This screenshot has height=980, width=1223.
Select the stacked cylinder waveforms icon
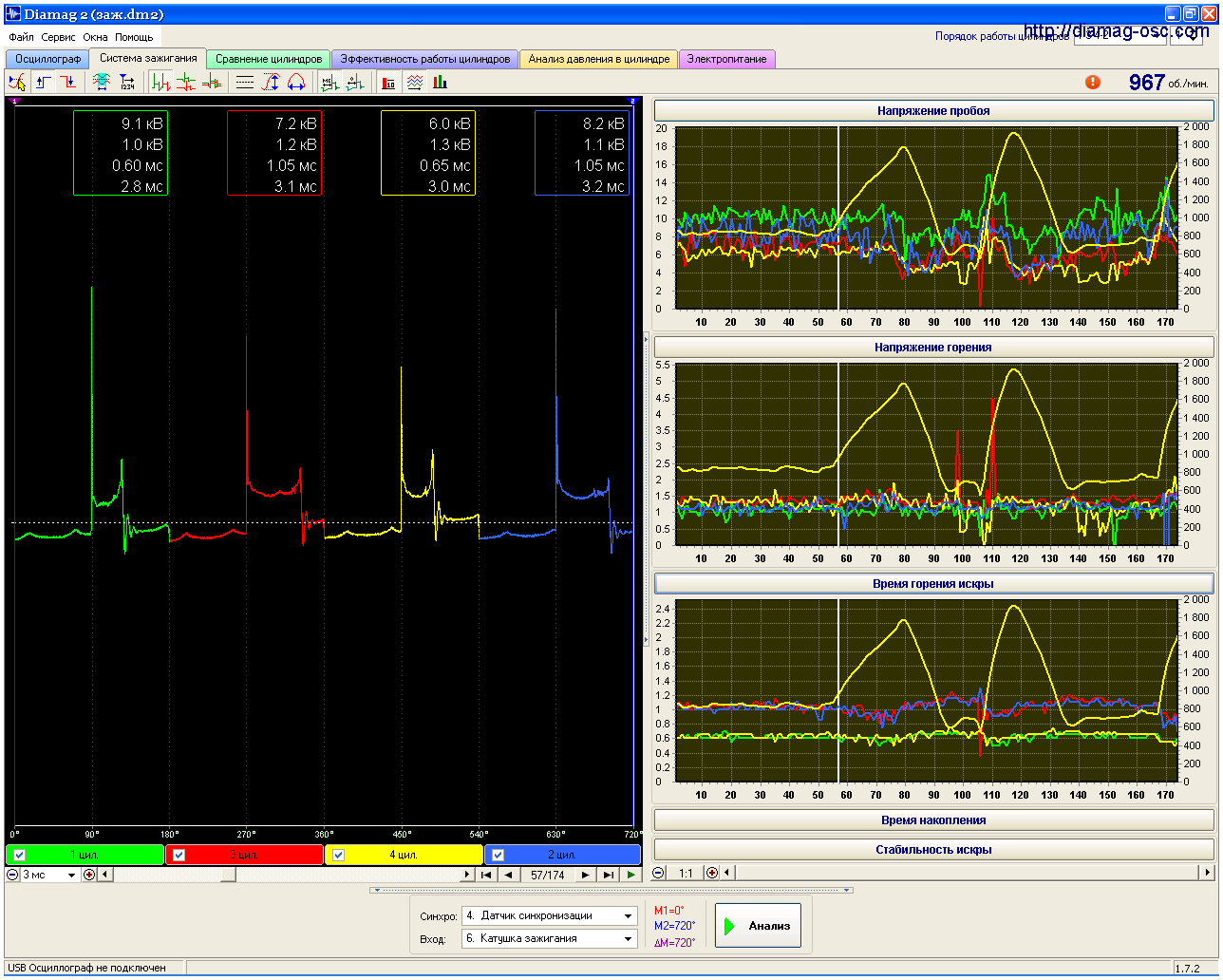click(x=186, y=83)
